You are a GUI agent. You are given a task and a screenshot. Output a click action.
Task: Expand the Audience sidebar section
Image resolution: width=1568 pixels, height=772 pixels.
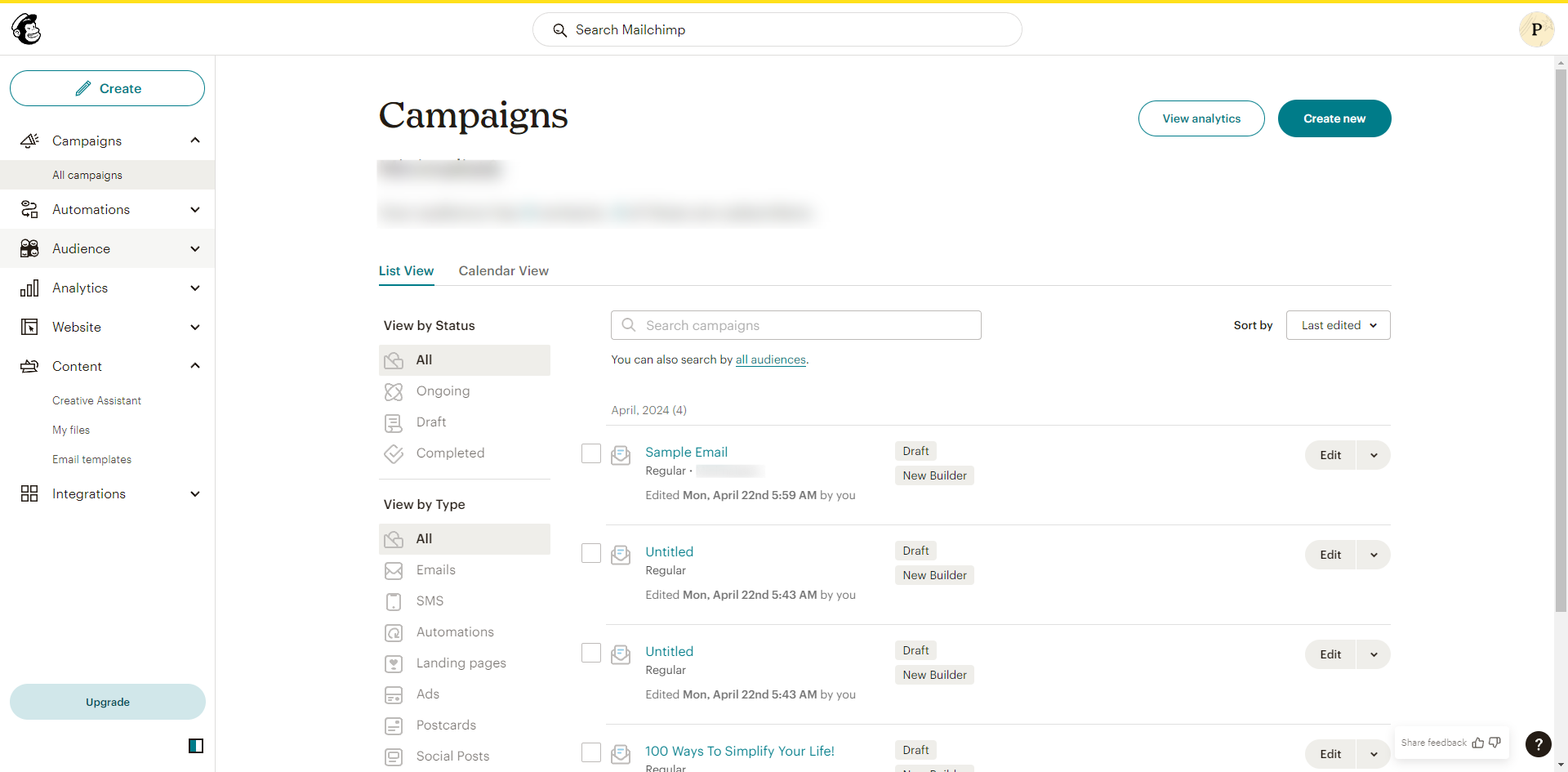[195, 249]
